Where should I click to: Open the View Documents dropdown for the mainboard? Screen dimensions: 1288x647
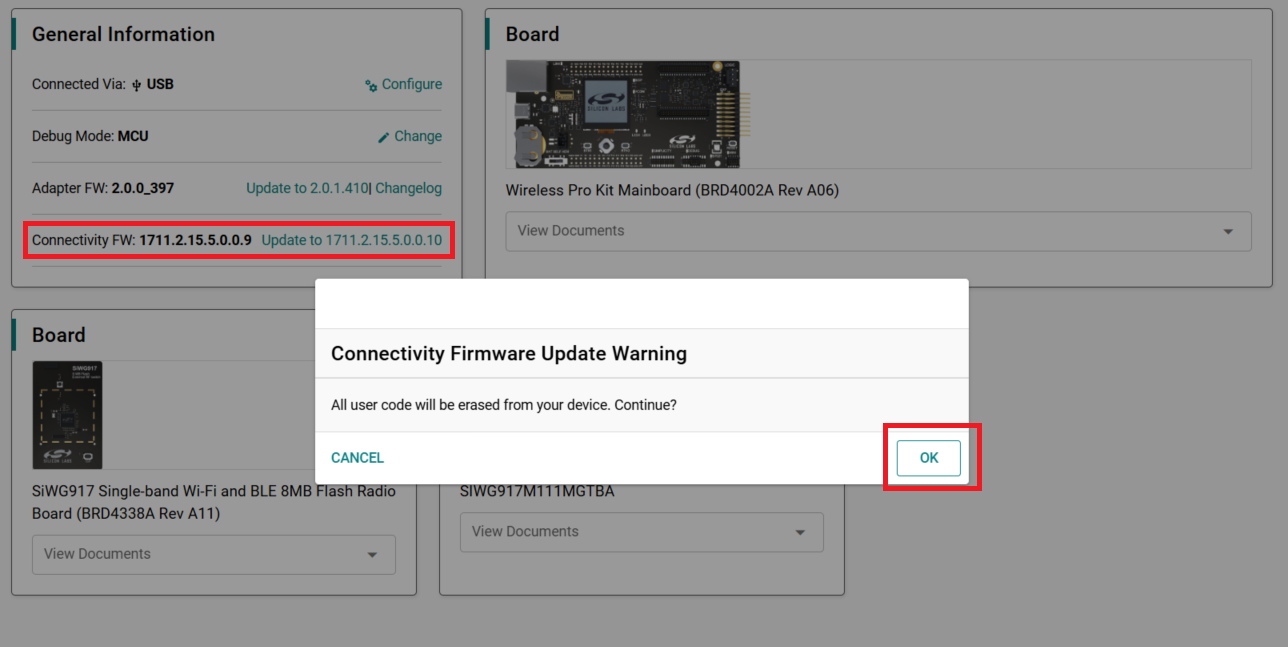(x=877, y=231)
